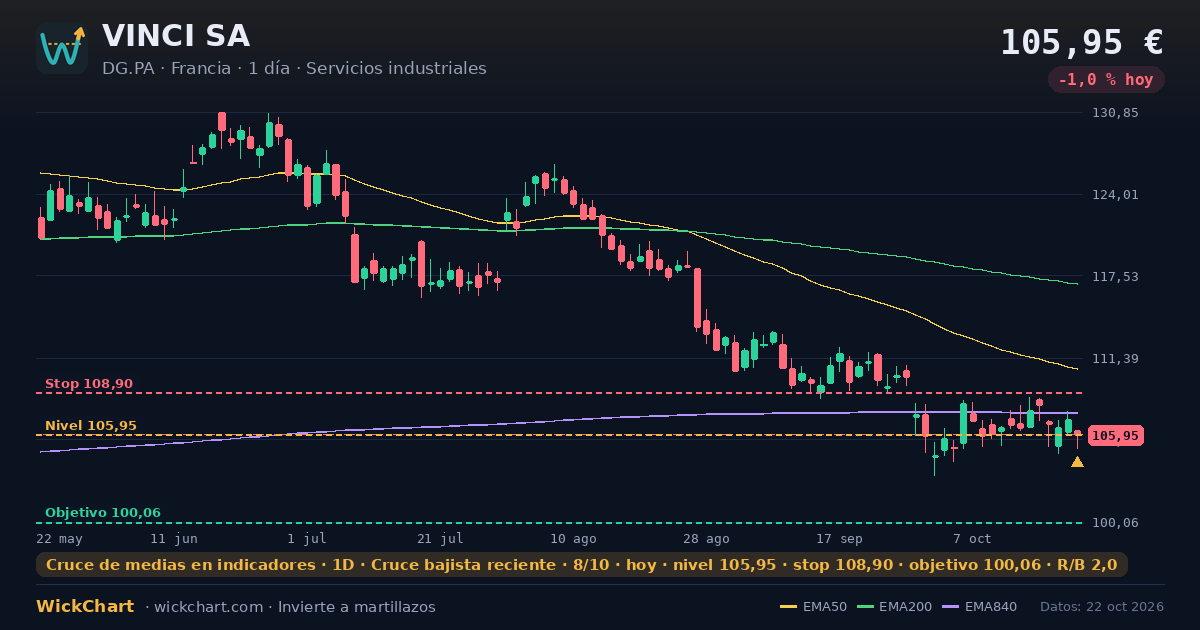Select the 111,39 price axis label
This screenshot has height=630, width=1200.
pos(1116,359)
